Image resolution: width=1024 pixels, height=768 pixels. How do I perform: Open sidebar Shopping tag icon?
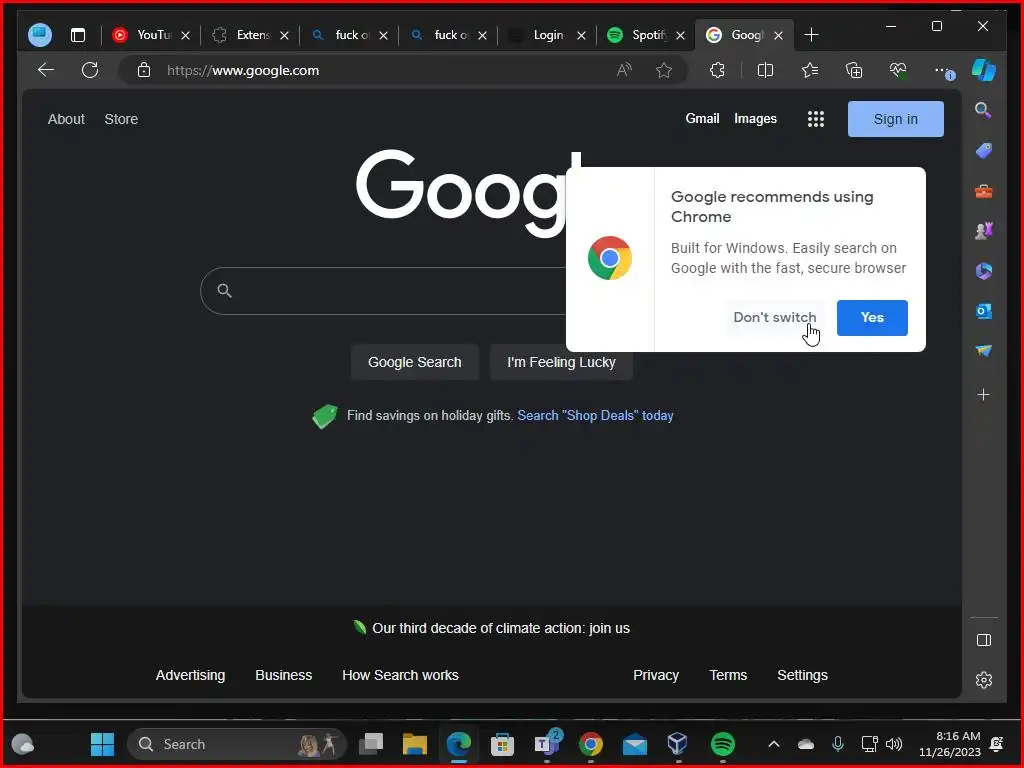(984, 151)
